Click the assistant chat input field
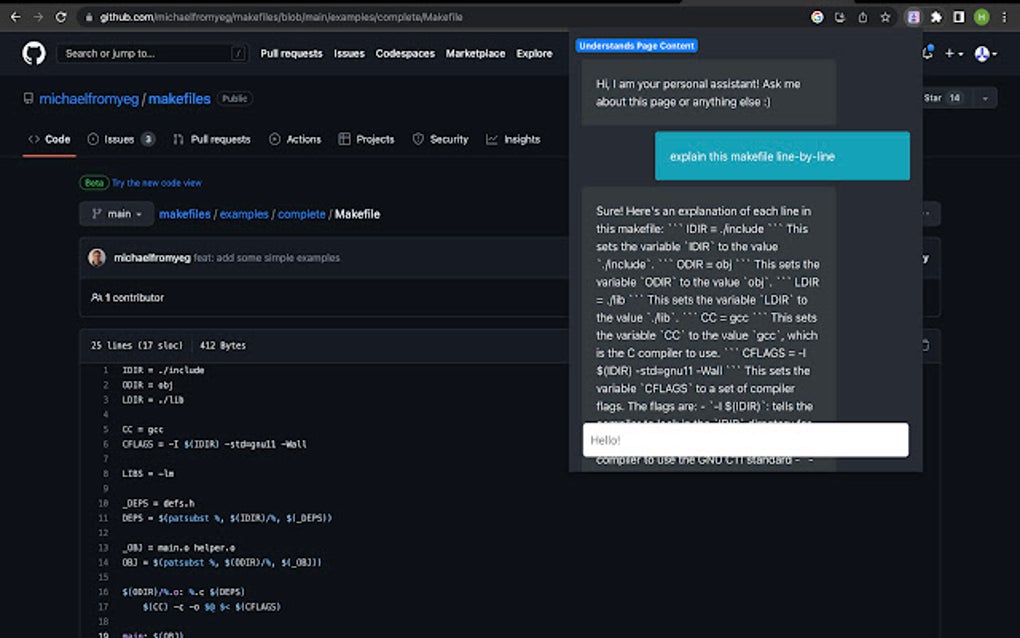The image size is (1020, 638). tap(745, 440)
